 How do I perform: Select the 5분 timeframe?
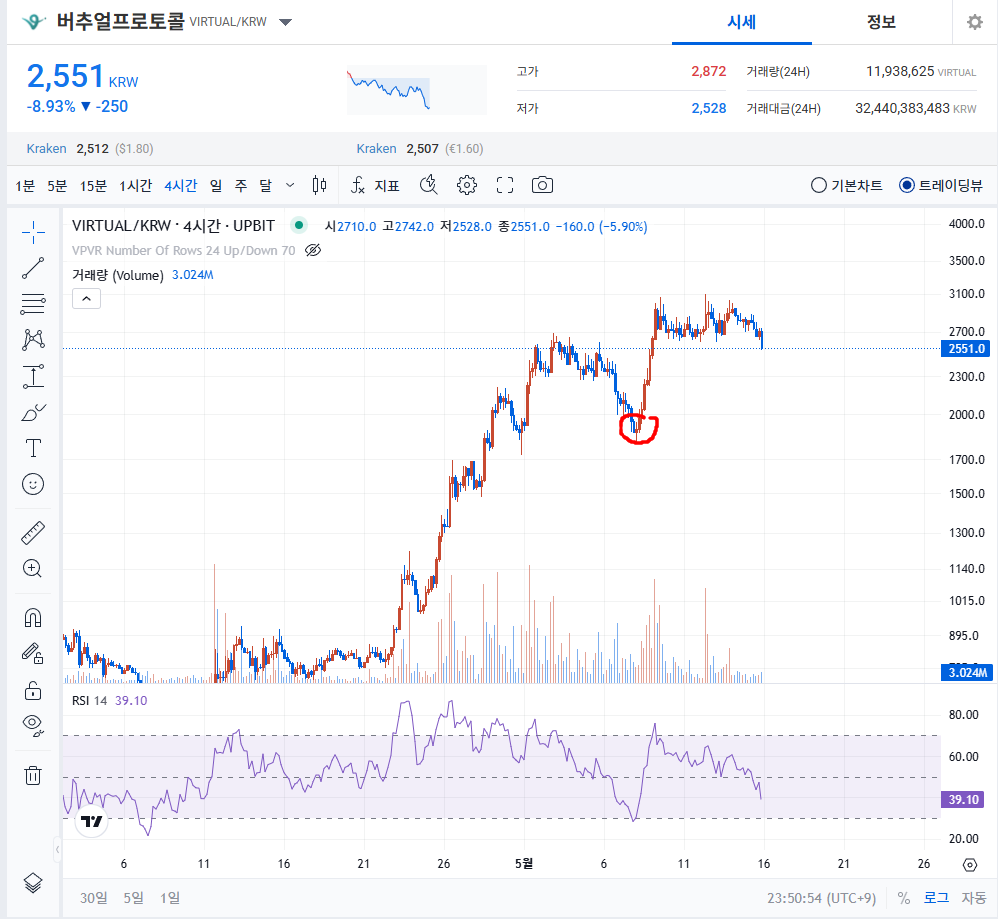[x=57, y=185]
